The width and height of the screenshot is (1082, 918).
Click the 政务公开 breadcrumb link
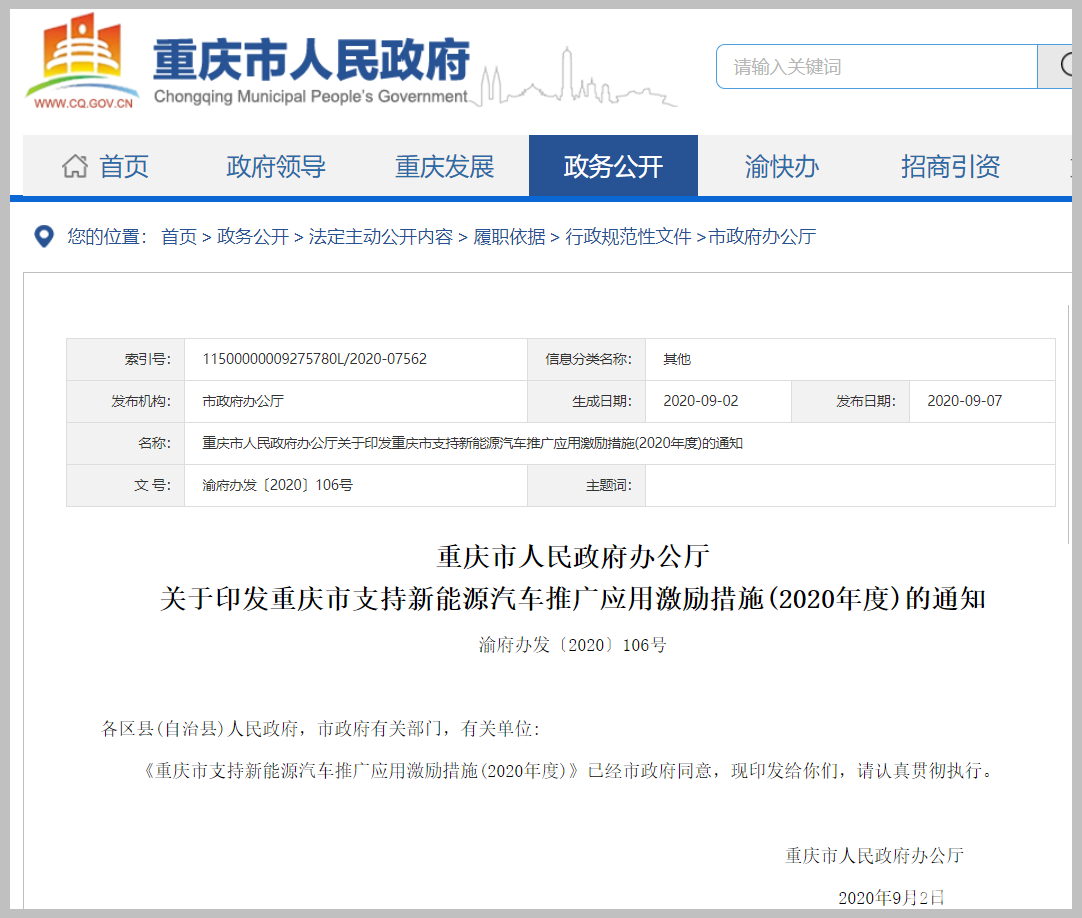(253, 237)
